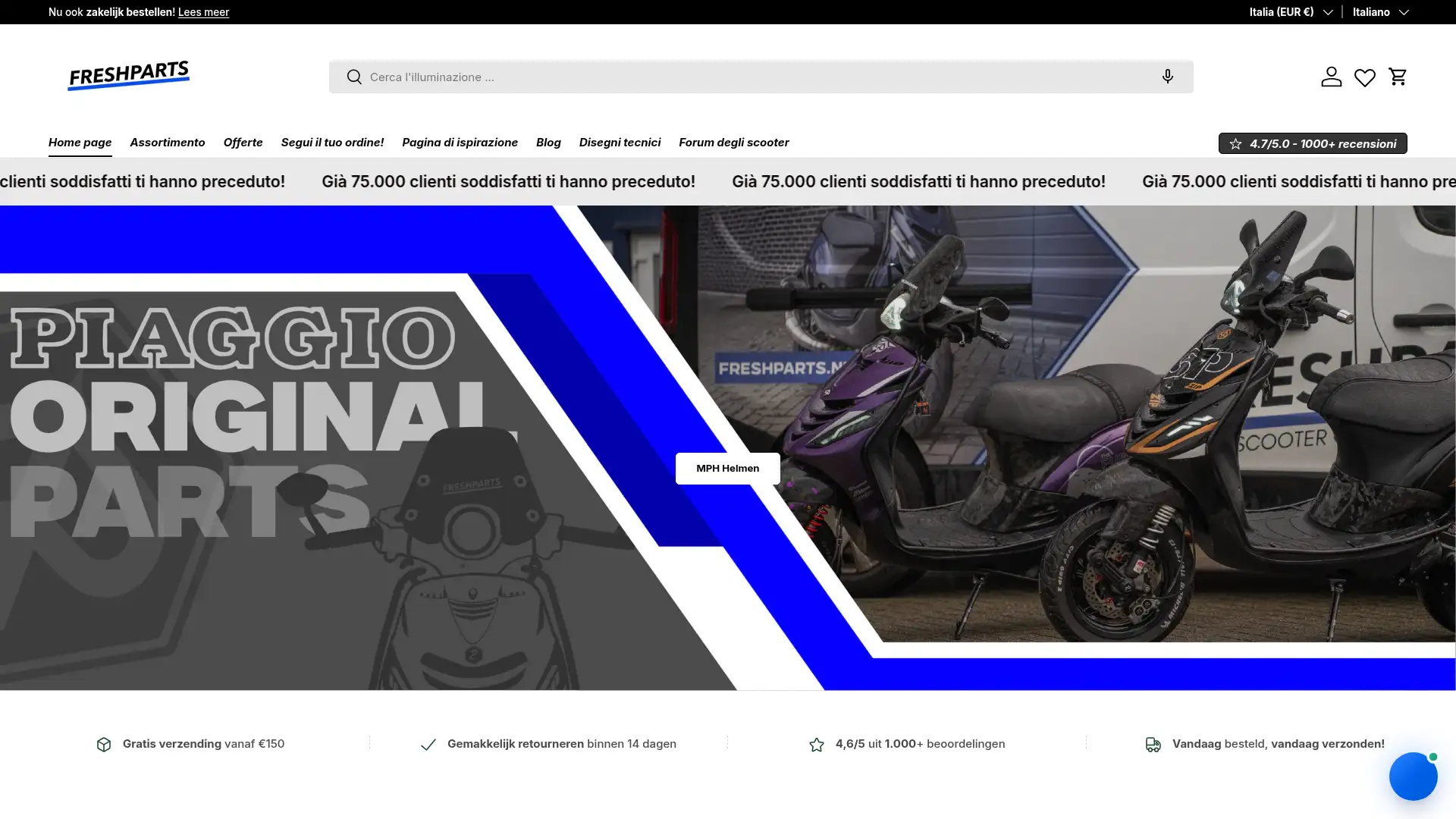This screenshot has width=1456, height=819.
Task: Focus the Cerca l'illuminazione search field
Action: 761,77
